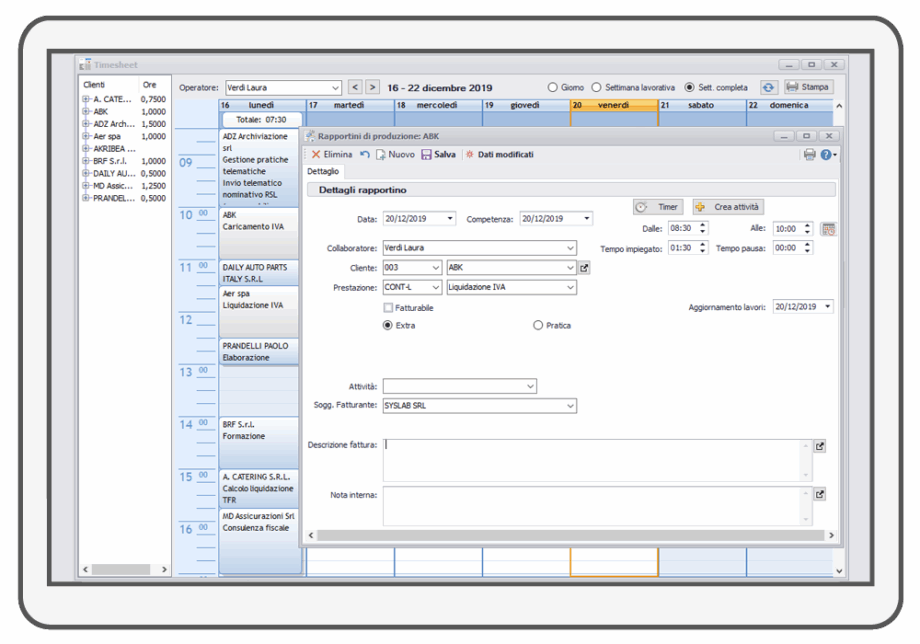Image resolution: width=920 pixels, height=644 pixels.
Task: Expand the Aer spa client tree node
Action: point(86,136)
